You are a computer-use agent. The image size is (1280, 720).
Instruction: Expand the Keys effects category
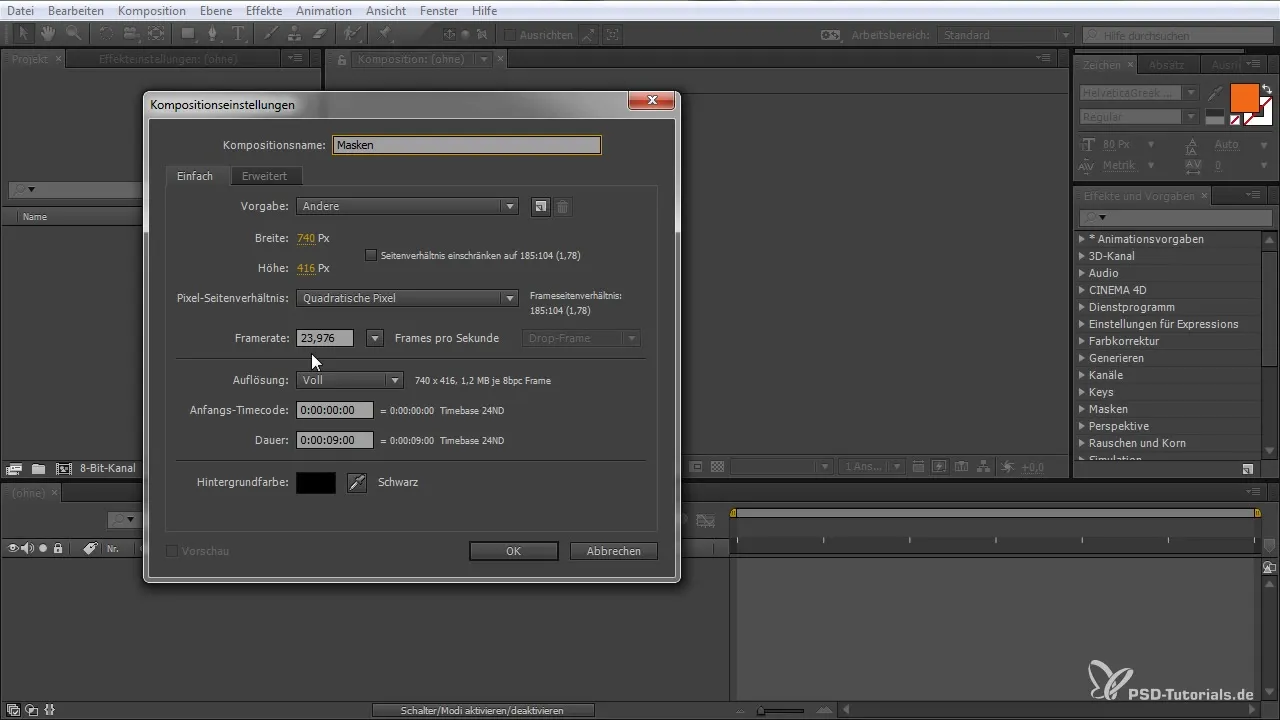[1082, 392]
